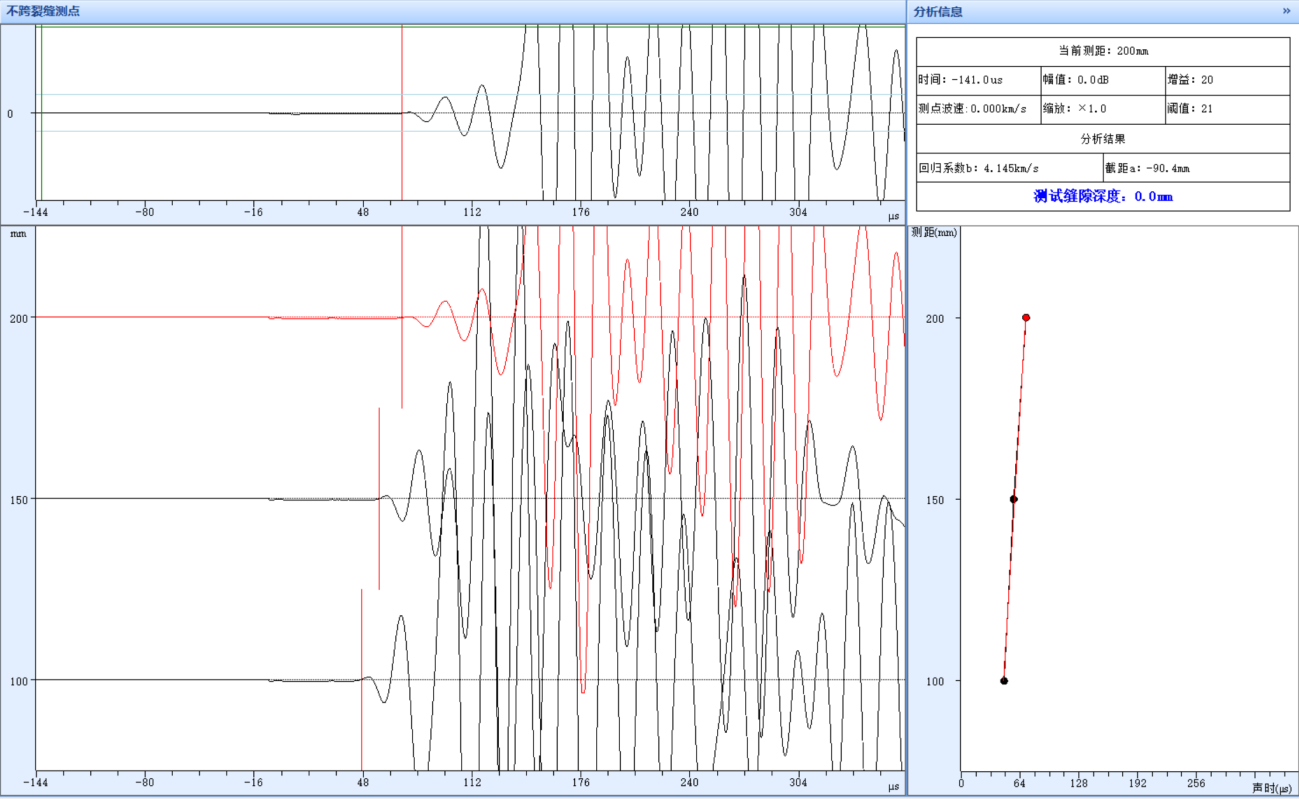Image resolution: width=1299 pixels, height=799 pixels.
Task: Click the 分析信息 panel header
Action: [x=938, y=11]
